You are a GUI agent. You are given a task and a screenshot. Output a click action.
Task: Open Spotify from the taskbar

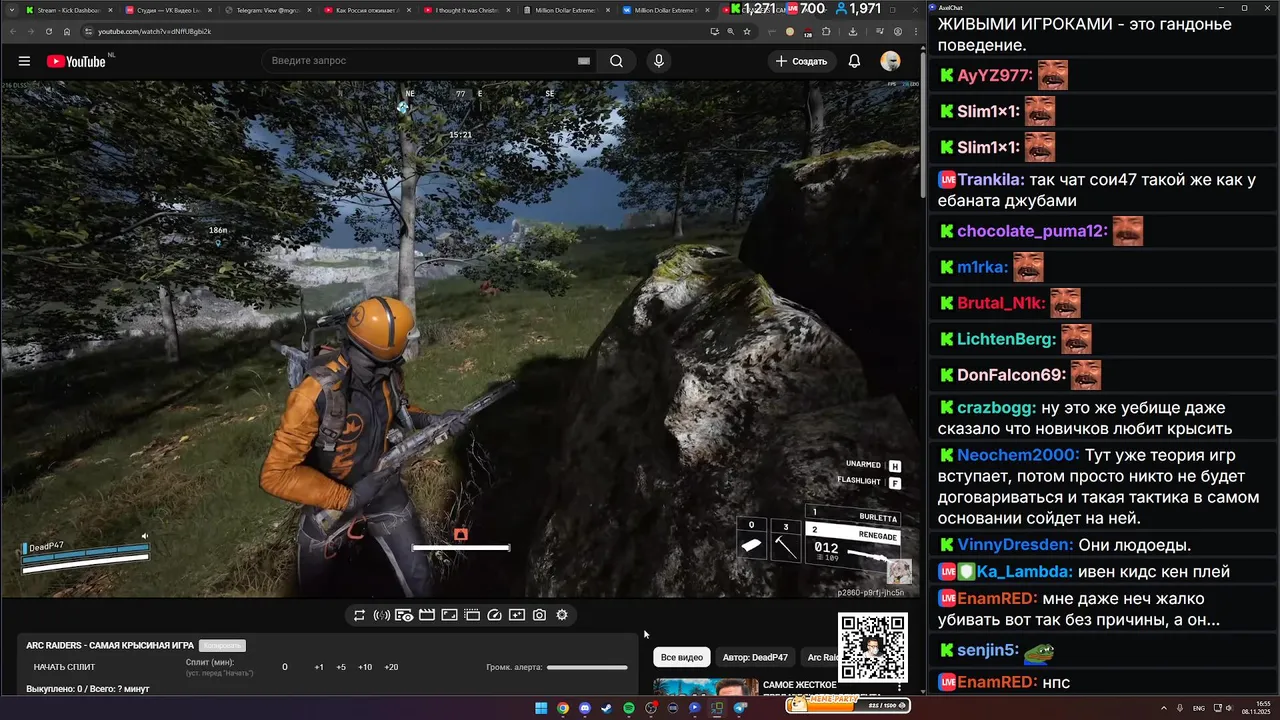pos(629,708)
